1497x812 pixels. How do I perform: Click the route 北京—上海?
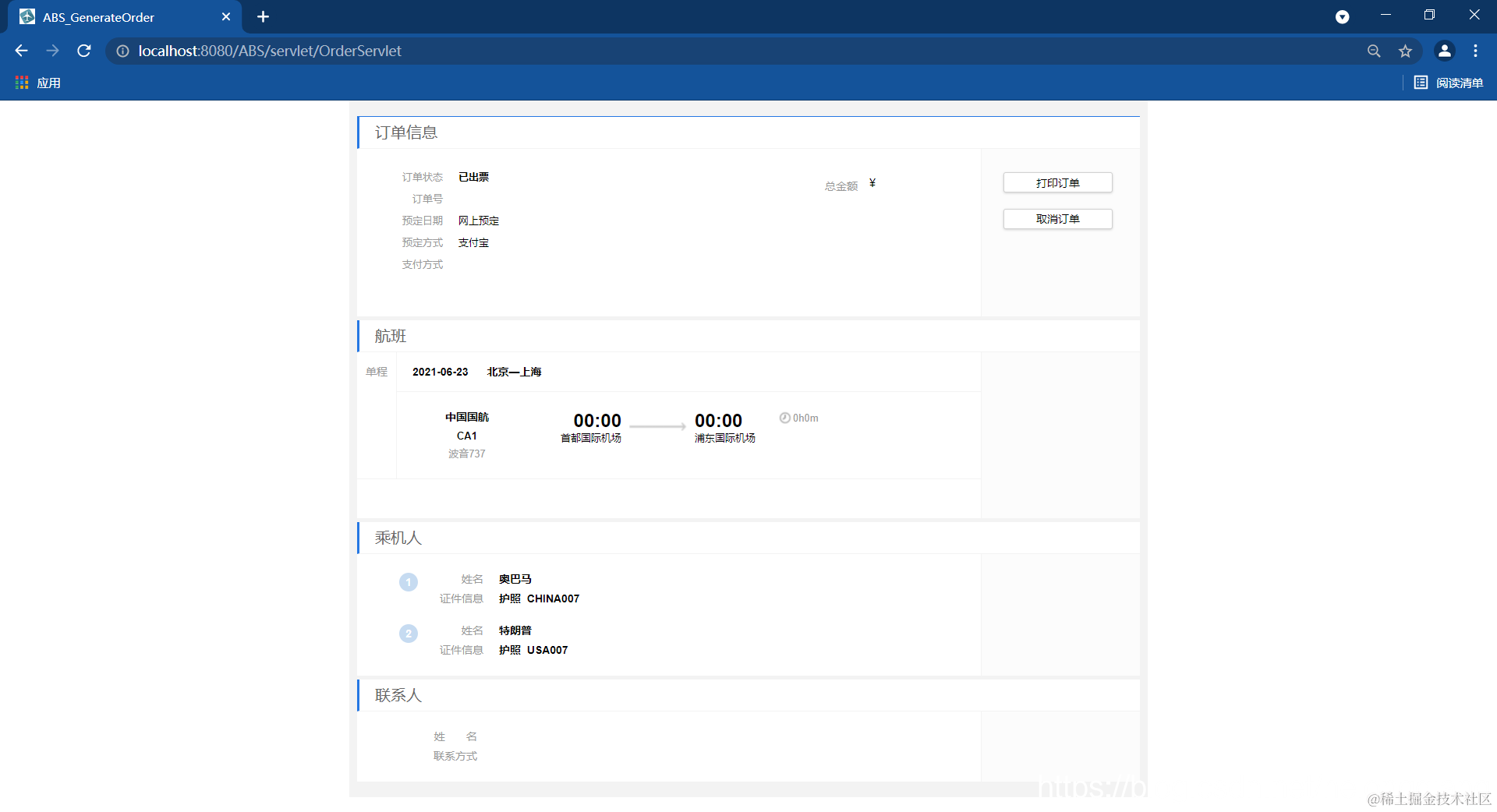[x=514, y=372]
